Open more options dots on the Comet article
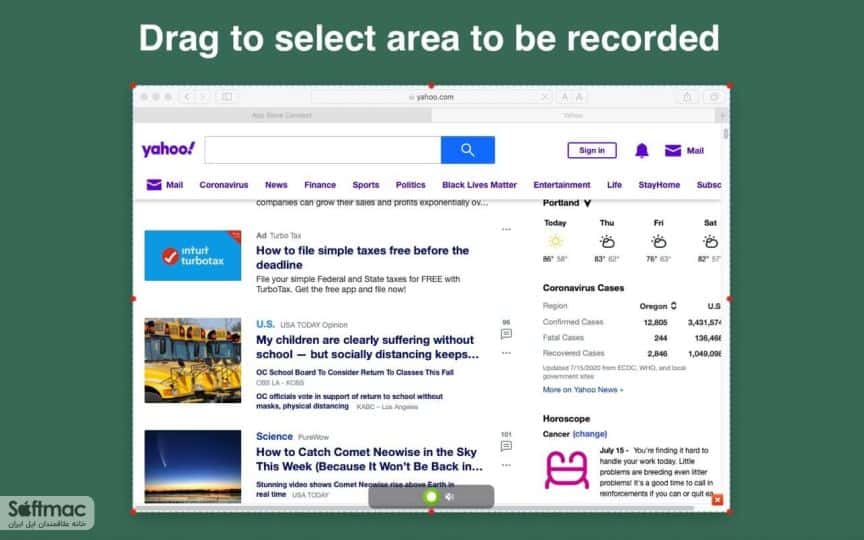The image size is (864, 540). coord(506,465)
